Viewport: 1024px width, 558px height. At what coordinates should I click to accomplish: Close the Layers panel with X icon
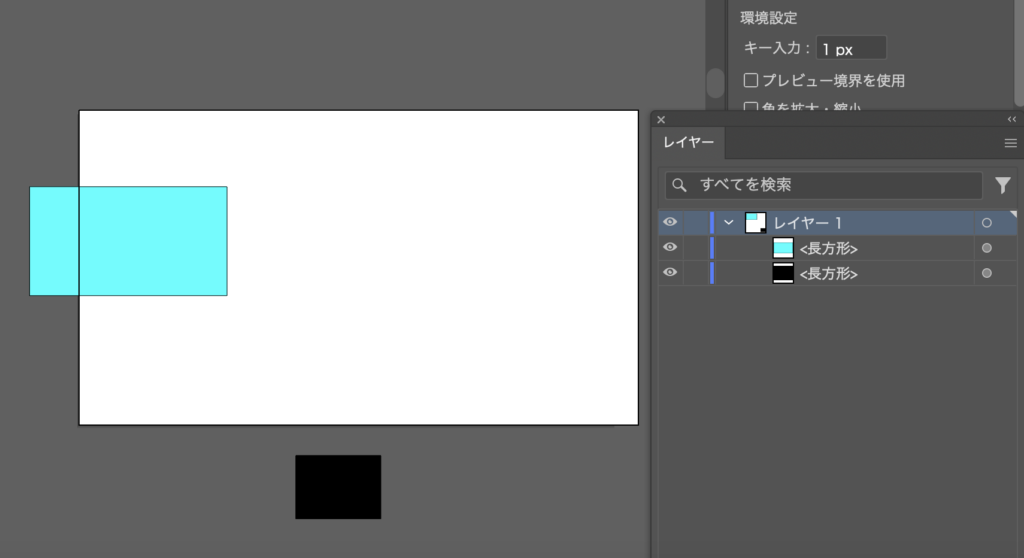tap(661, 120)
